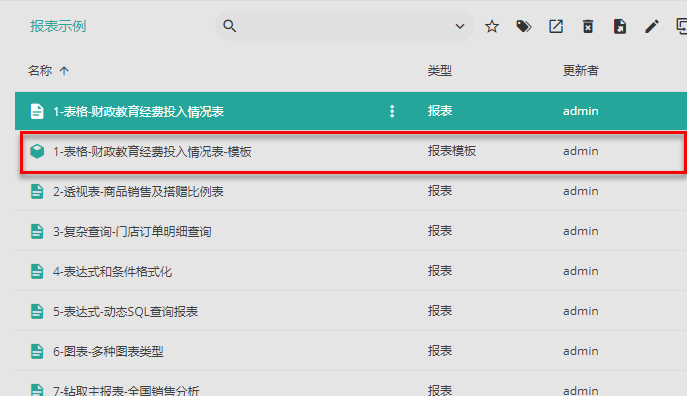
Task: Open the three-dot menu on selected row
Action: click(392, 111)
